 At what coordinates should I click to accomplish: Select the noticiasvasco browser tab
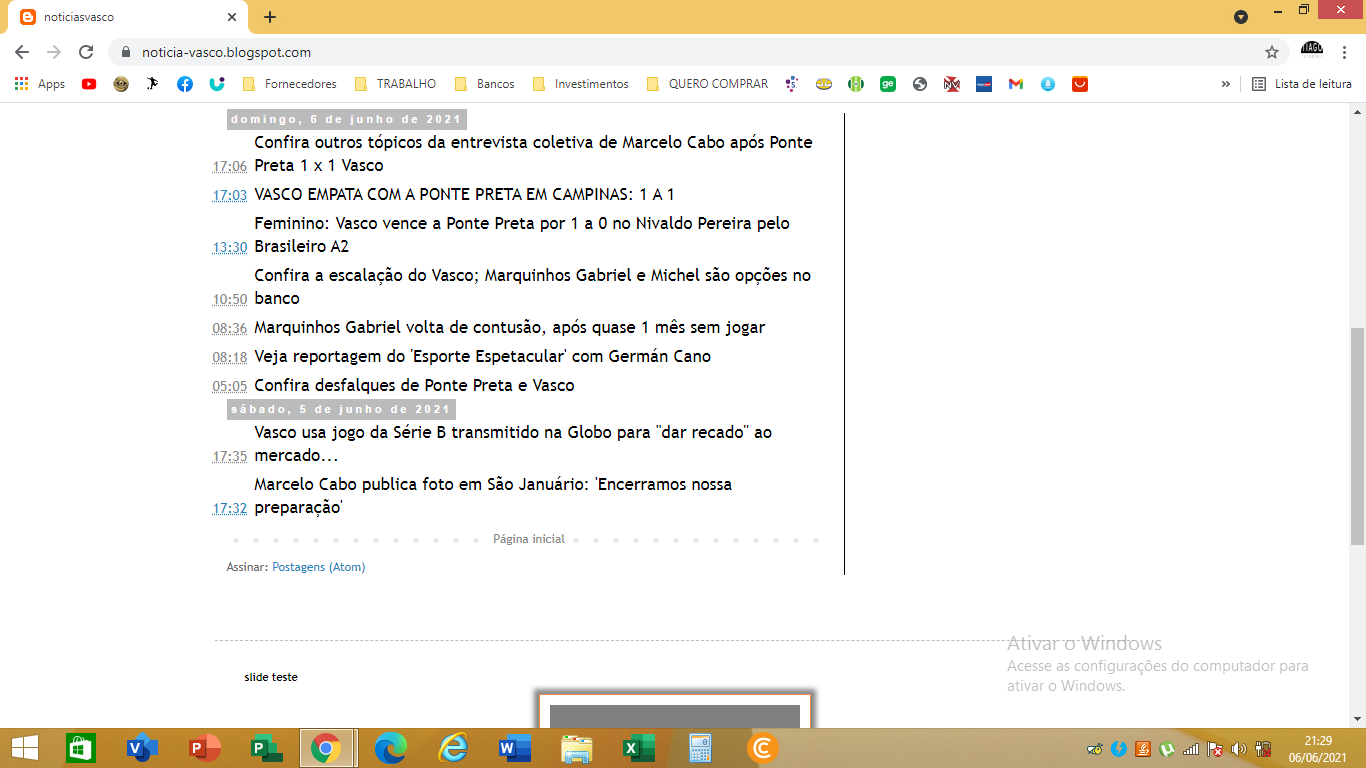pos(130,17)
